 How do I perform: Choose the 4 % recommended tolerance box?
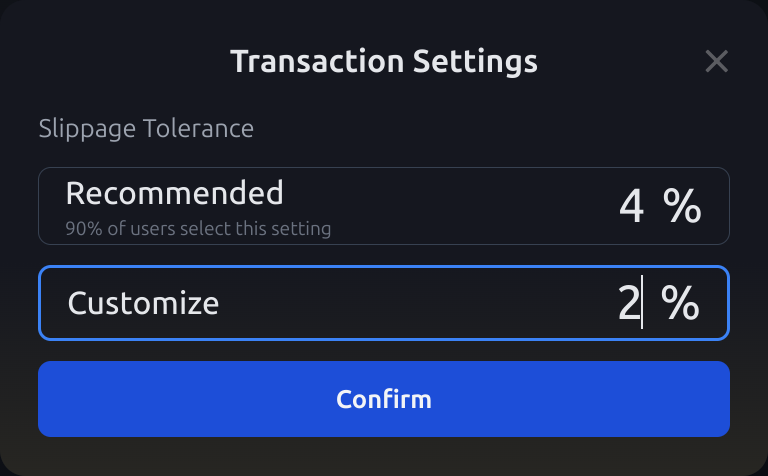click(384, 206)
